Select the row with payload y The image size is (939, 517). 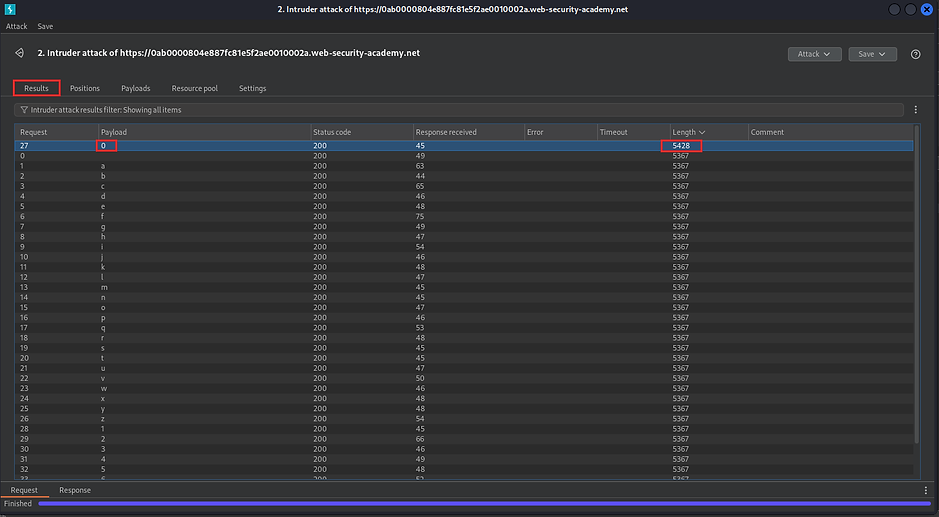coord(464,409)
